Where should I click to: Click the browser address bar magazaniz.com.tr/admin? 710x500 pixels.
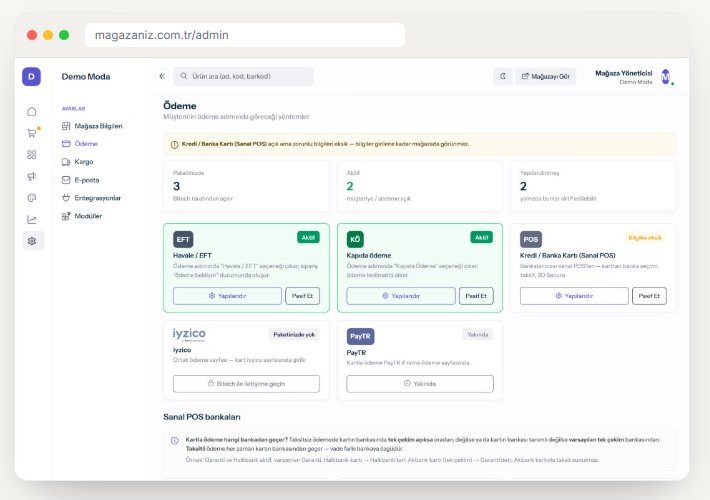click(245, 35)
